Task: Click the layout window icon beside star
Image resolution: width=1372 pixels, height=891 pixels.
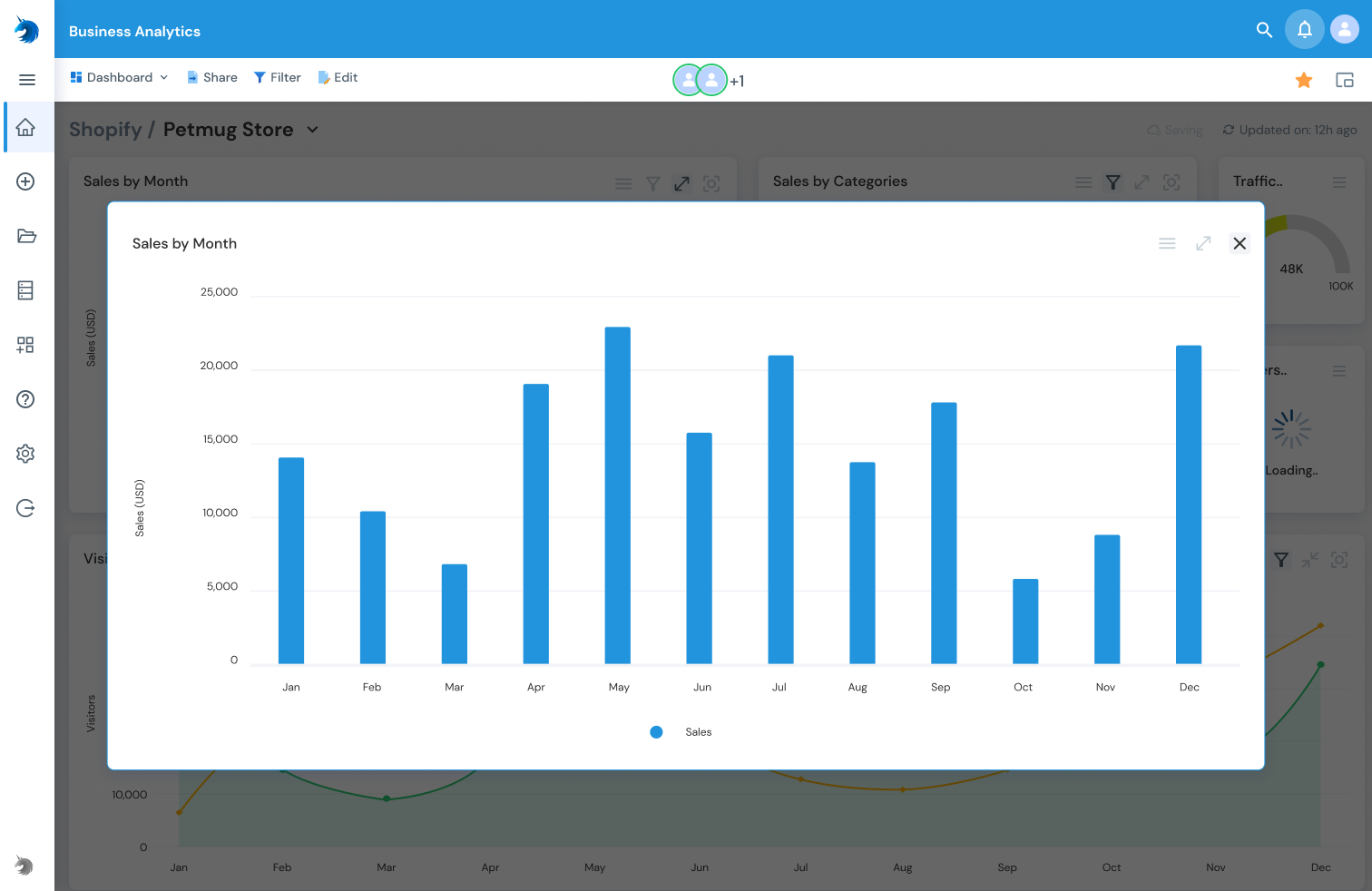Action: click(1345, 80)
